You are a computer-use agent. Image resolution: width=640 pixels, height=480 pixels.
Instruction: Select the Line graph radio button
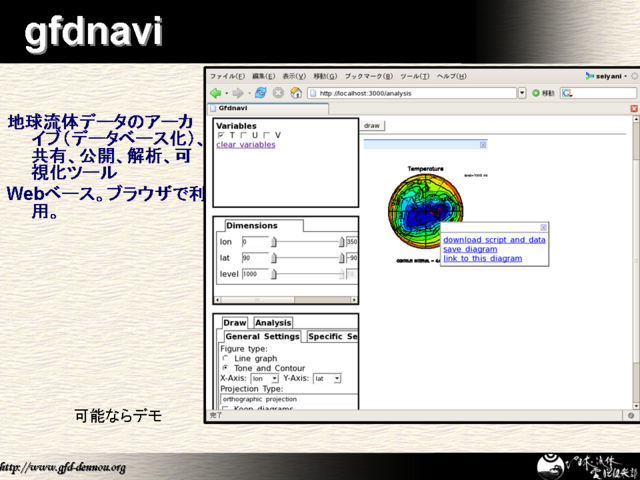pyautogui.click(x=225, y=358)
